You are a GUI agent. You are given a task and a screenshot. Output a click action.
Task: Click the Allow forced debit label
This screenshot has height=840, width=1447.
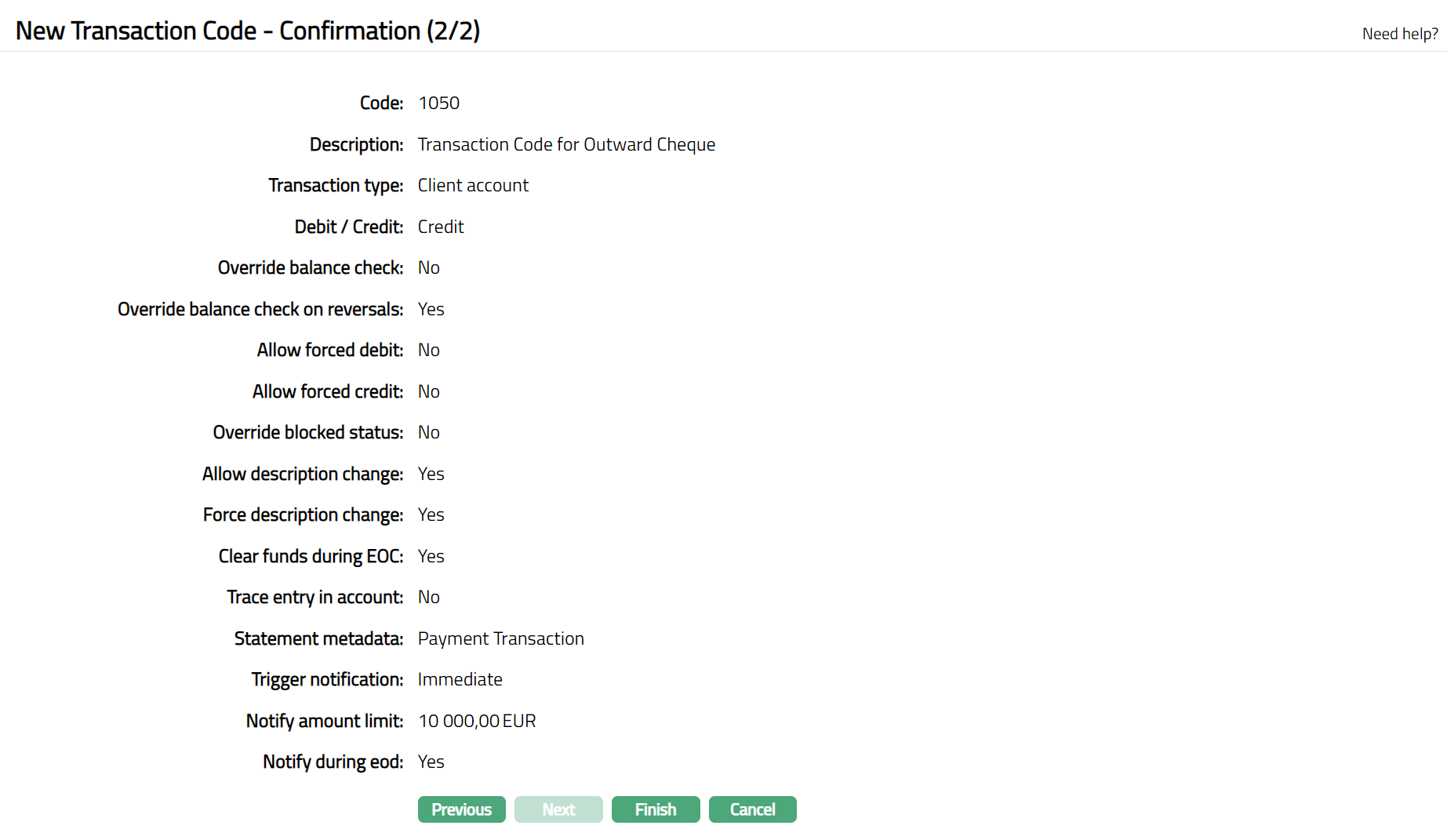coord(329,350)
